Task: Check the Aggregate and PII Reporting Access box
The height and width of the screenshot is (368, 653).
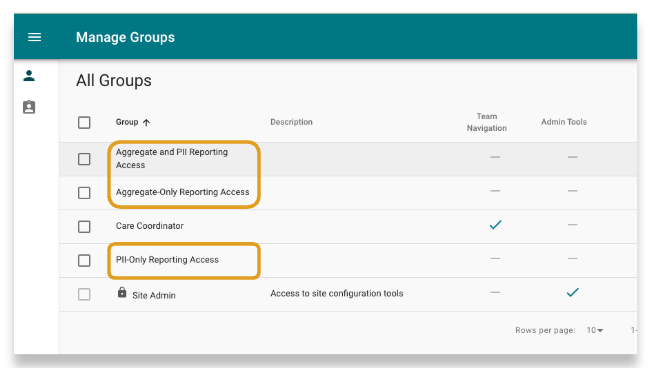Action: [x=84, y=159]
